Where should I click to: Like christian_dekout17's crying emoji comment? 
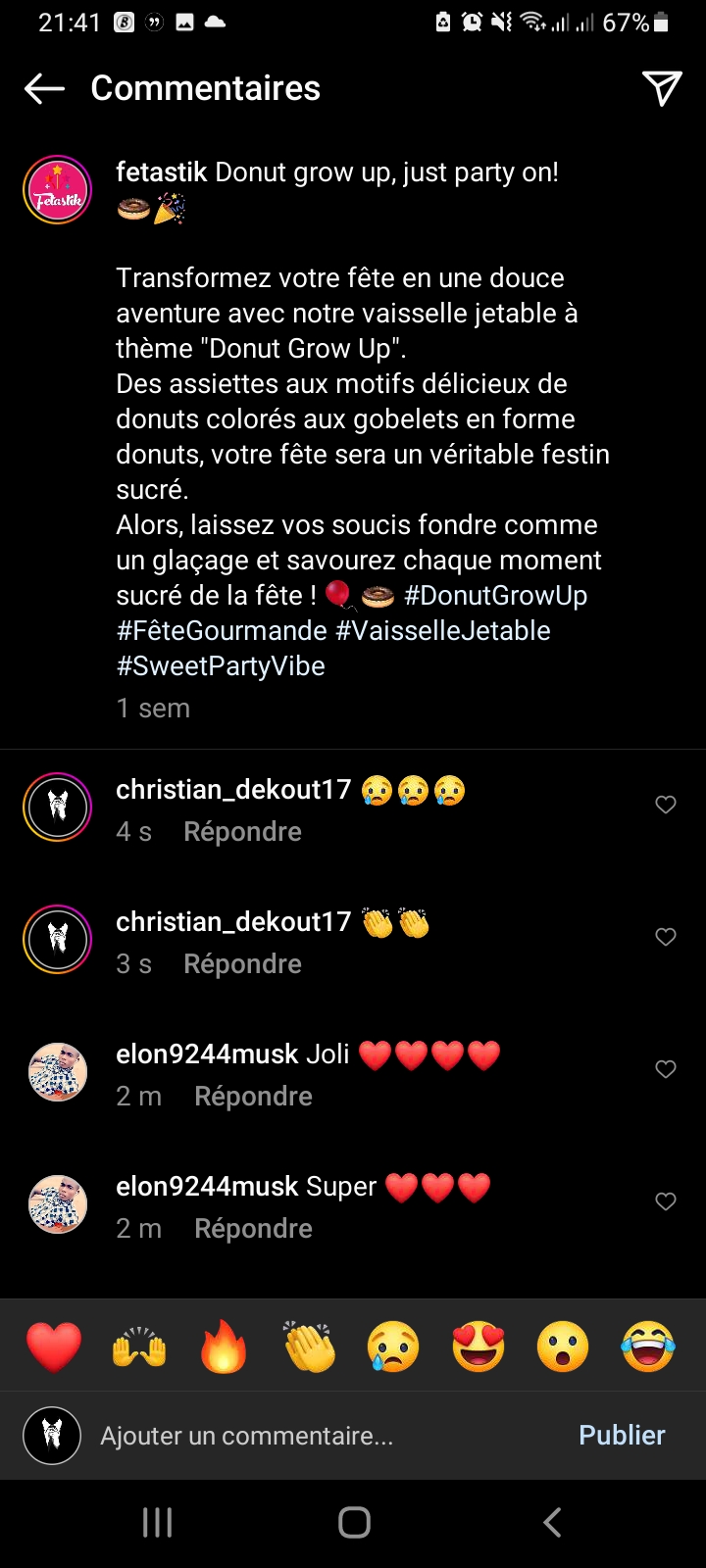(x=666, y=805)
